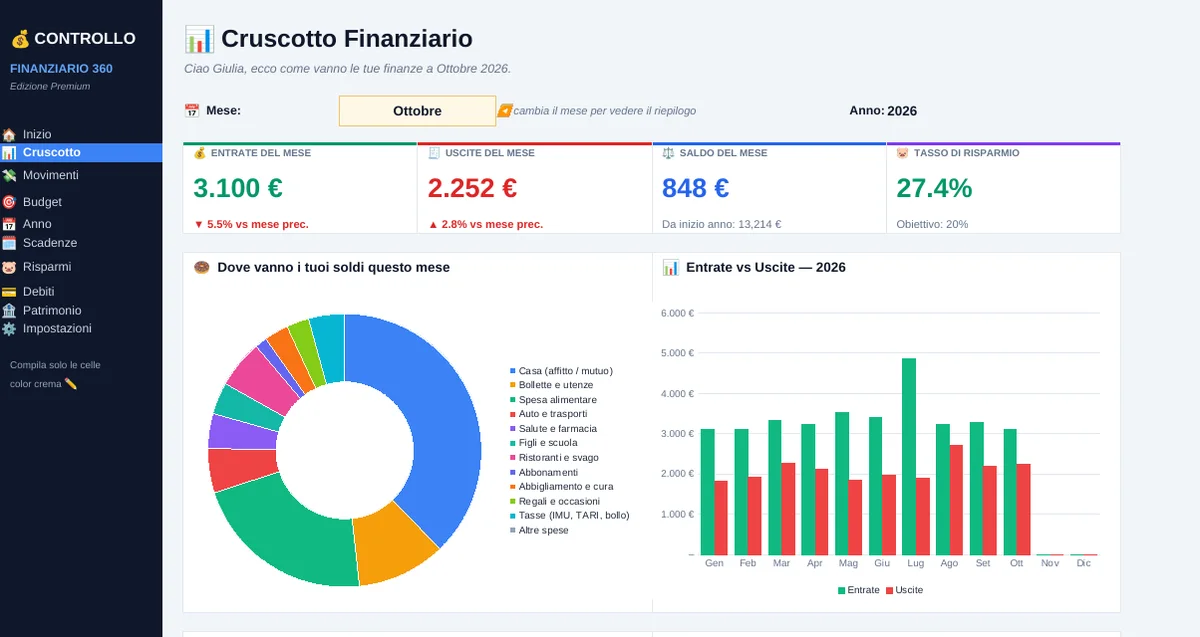Click the FINANZIARIO 360 sidebar heading
The height and width of the screenshot is (637, 1200).
tap(61, 69)
